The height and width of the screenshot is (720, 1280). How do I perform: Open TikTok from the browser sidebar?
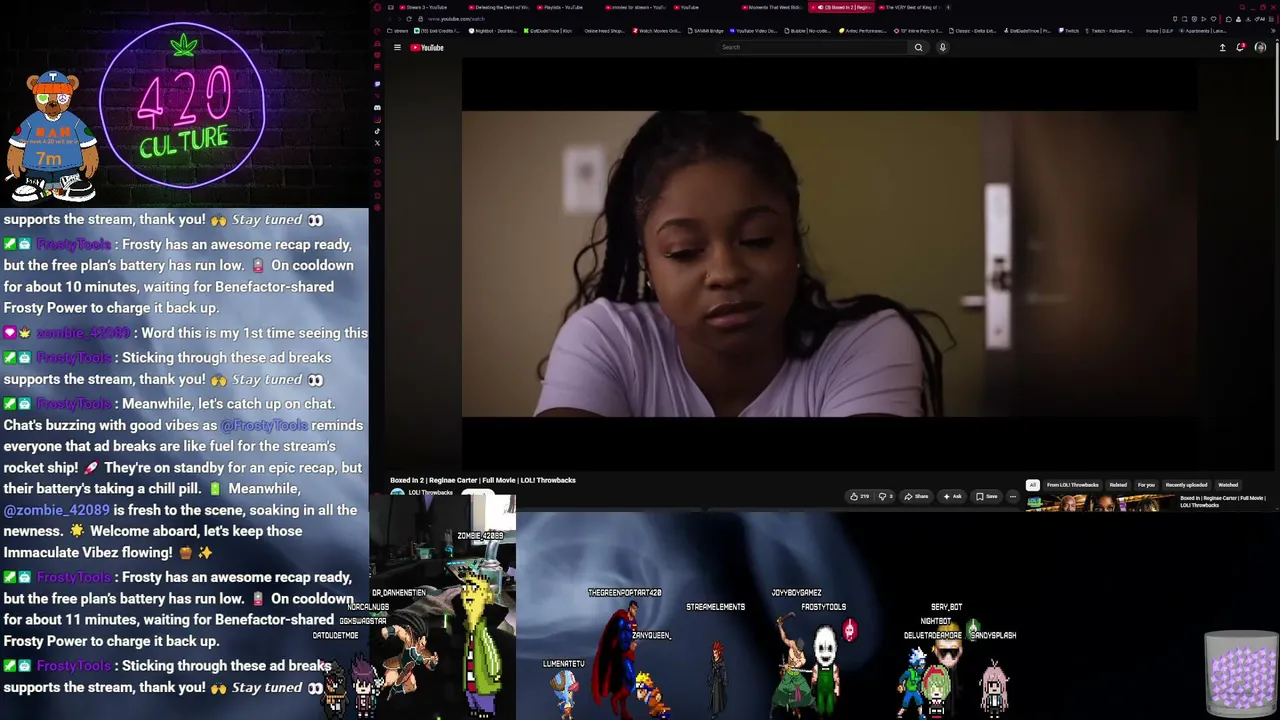(377, 131)
